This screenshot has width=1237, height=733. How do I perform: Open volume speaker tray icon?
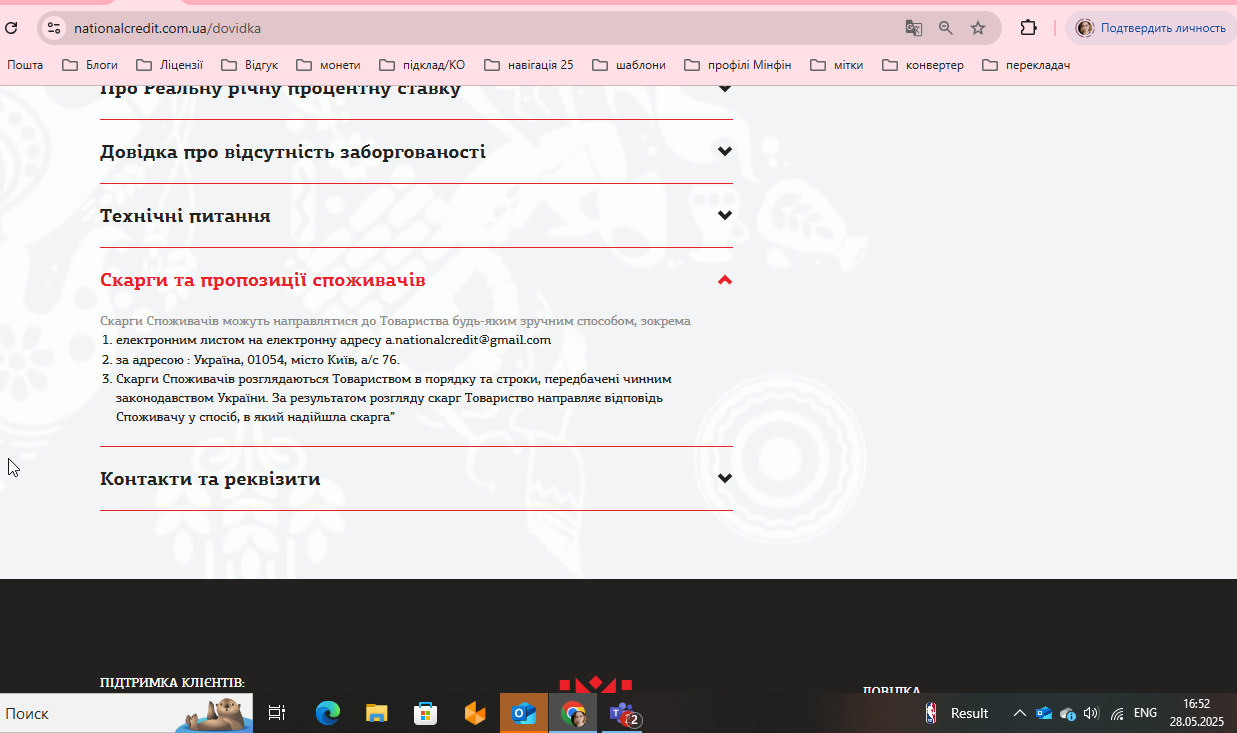coord(1091,713)
